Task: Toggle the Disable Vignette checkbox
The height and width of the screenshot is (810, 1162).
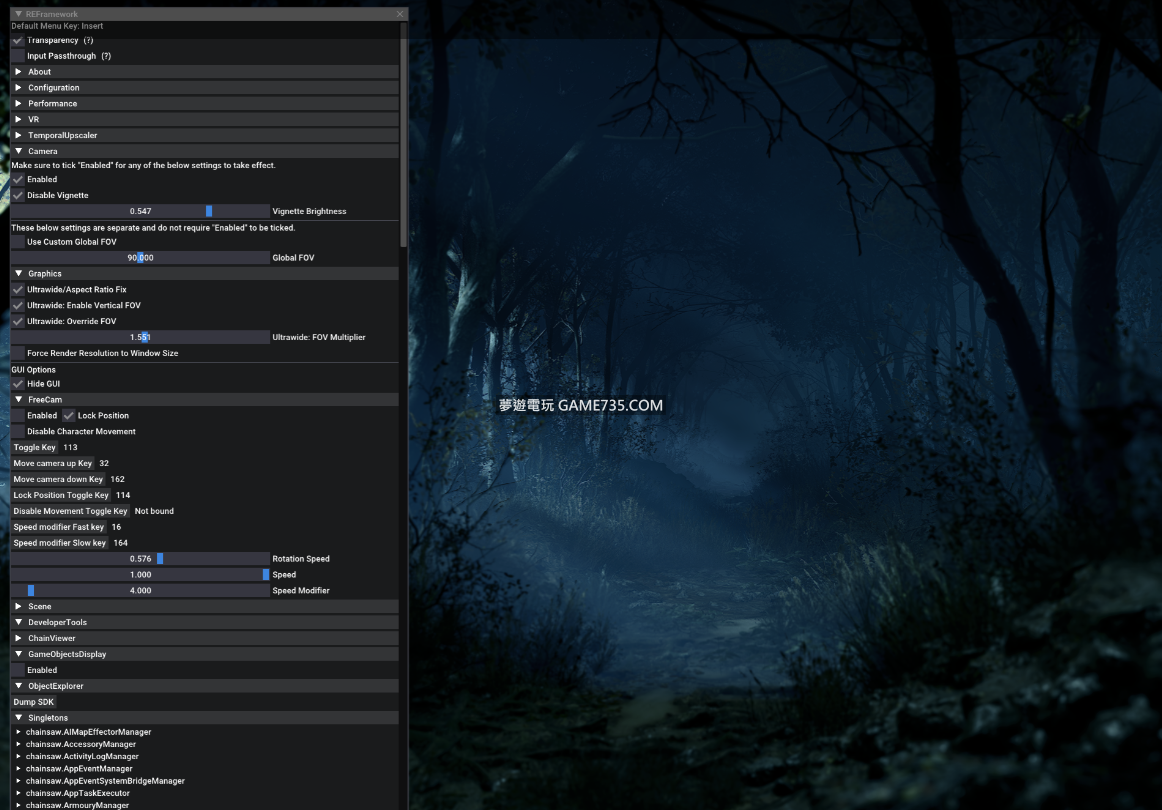Action: pos(18,196)
